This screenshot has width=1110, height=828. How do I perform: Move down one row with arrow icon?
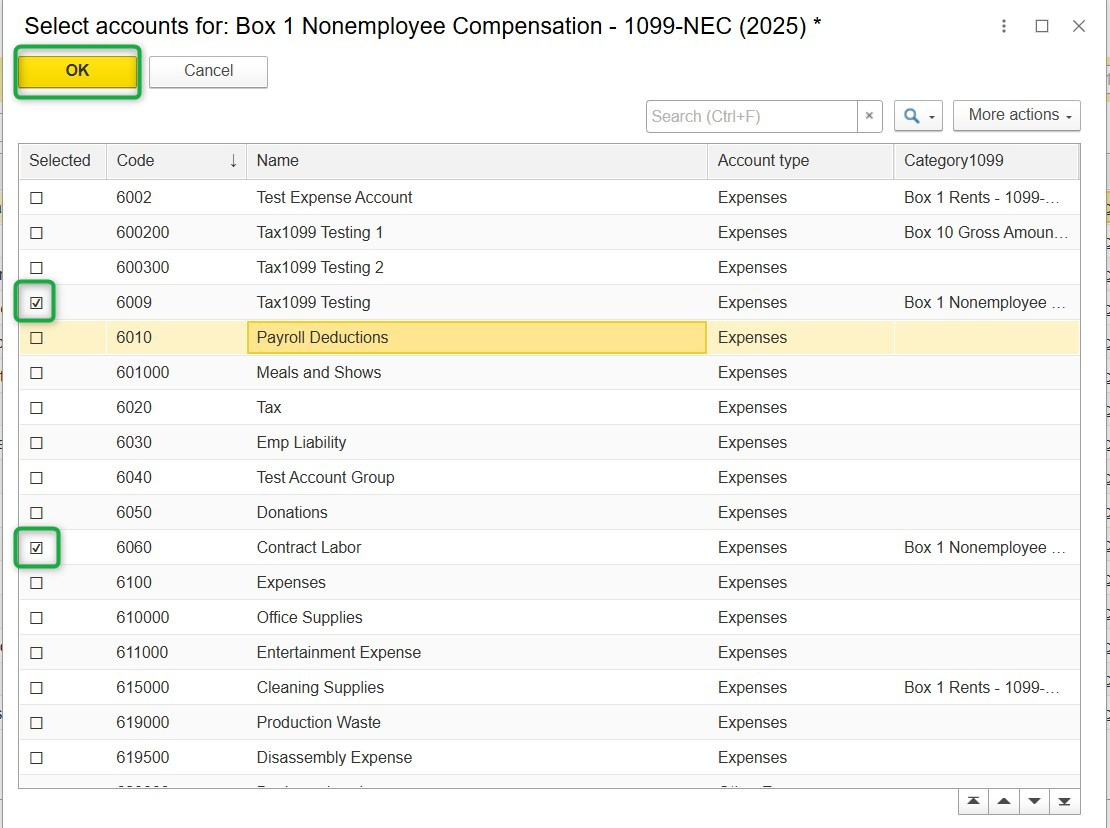[1034, 802]
